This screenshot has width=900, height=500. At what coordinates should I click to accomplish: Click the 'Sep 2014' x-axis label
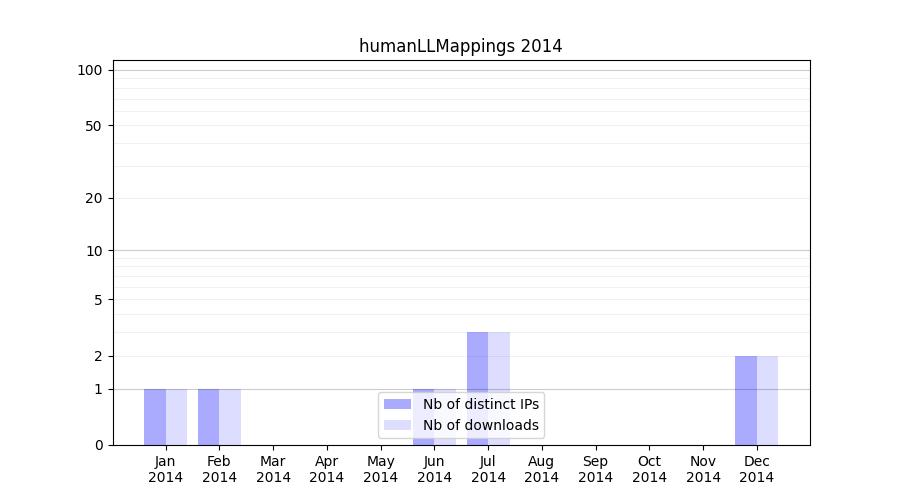point(595,469)
